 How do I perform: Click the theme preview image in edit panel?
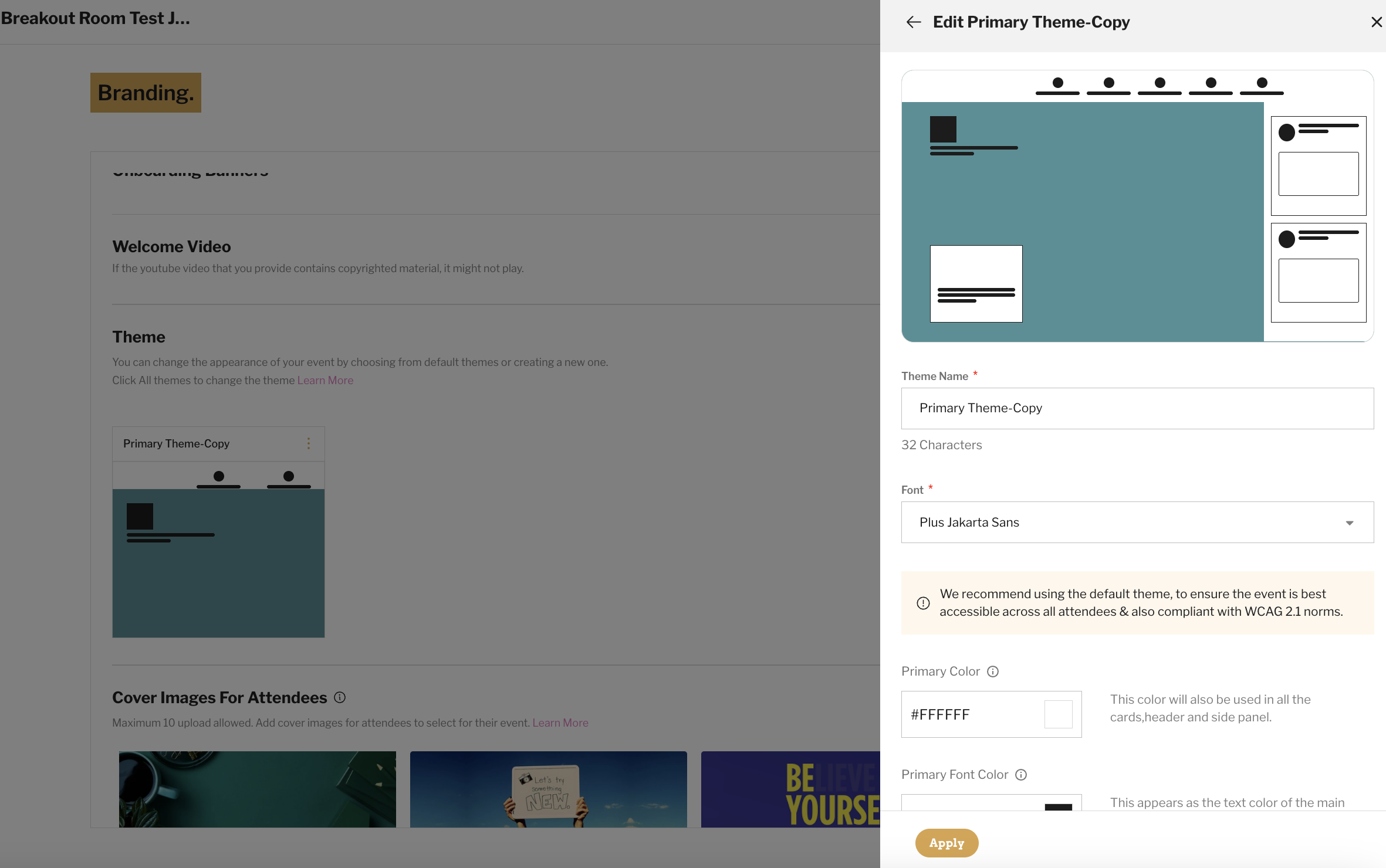click(1137, 206)
